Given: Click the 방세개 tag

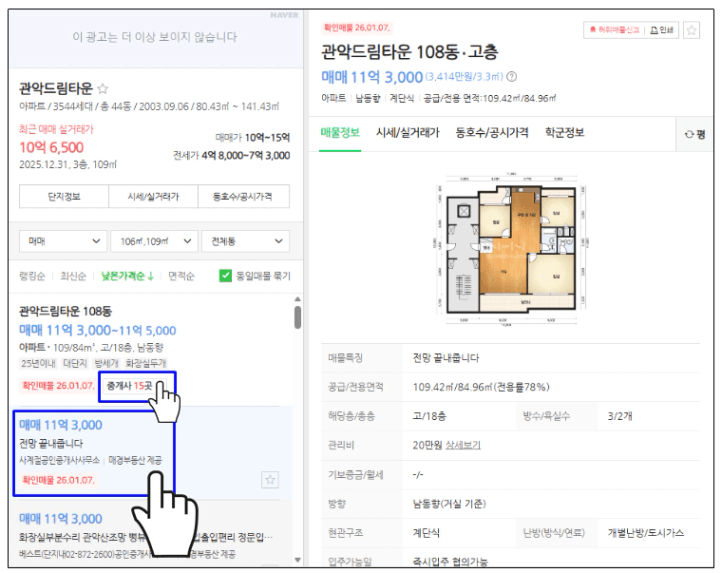Looking at the screenshot, I should point(106,363).
